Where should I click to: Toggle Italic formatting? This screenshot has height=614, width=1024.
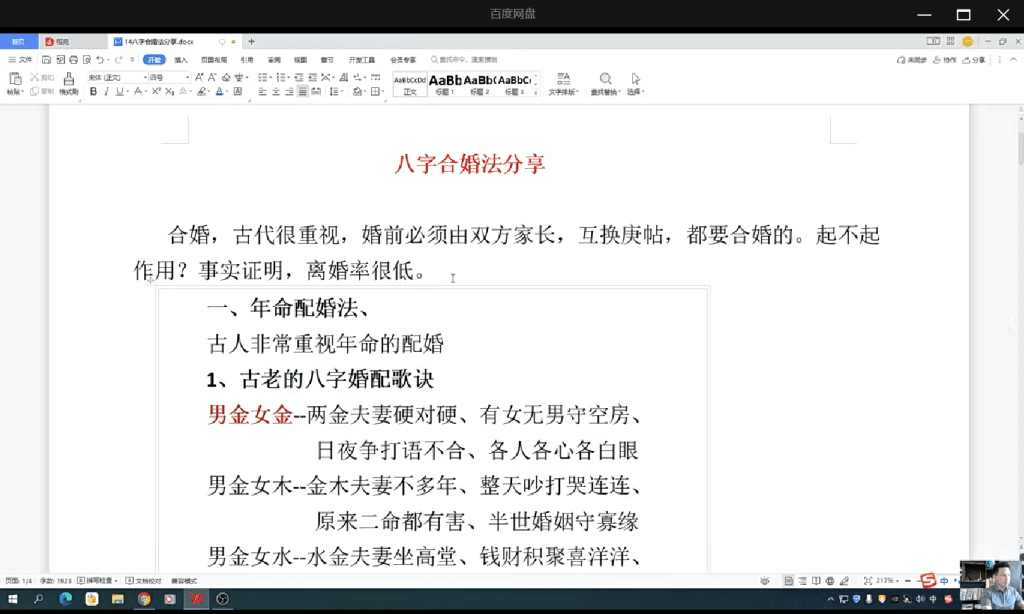pos(106,92)
